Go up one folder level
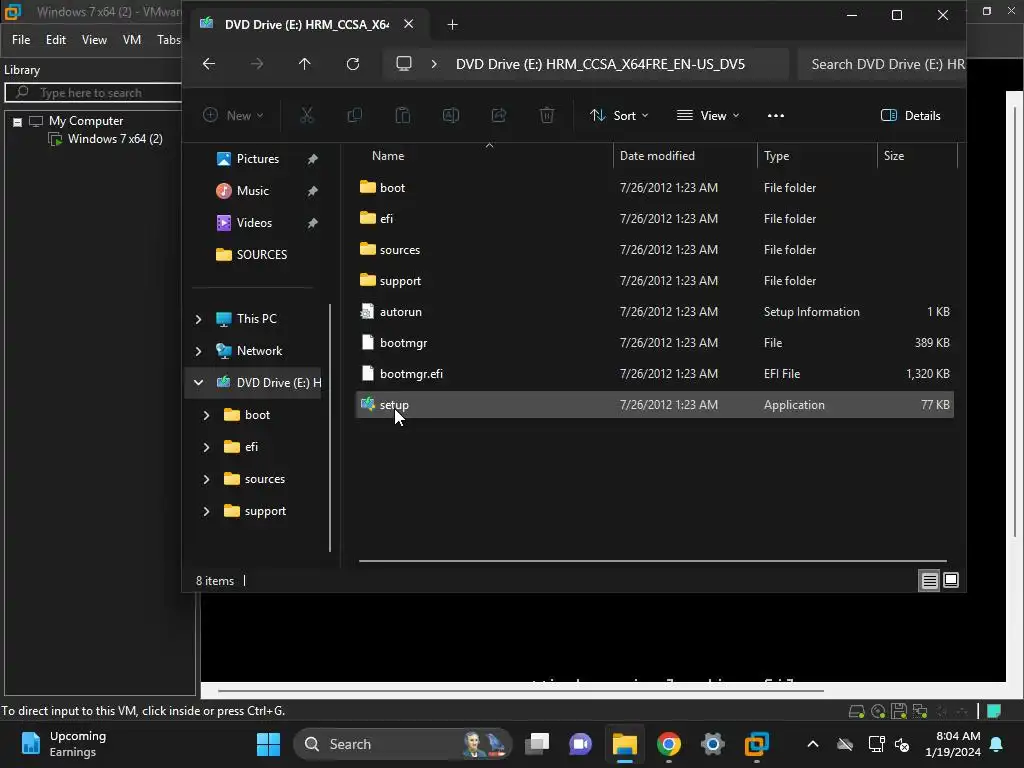This screenshot has width=1024, height=768. point(304,64)
